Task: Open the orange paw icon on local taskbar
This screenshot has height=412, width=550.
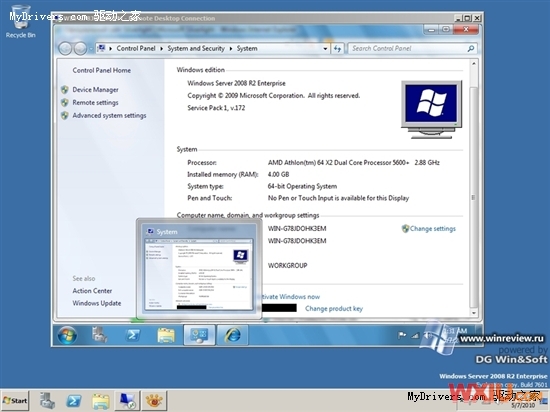Action: [x=154, y=400]
